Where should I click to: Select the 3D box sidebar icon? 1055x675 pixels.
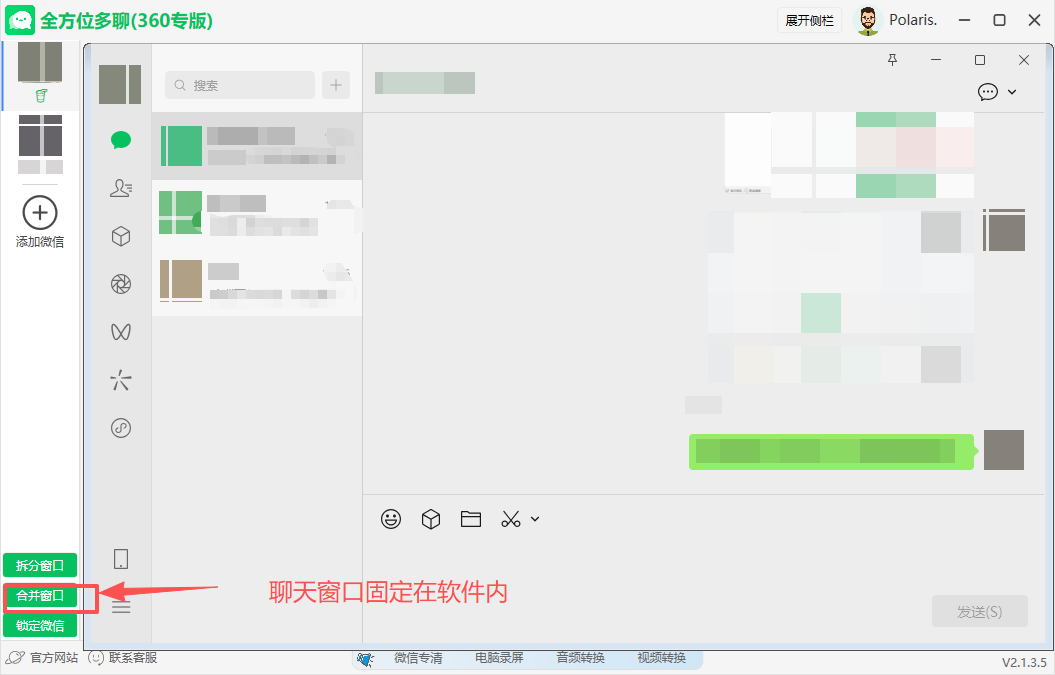(120, 236)
